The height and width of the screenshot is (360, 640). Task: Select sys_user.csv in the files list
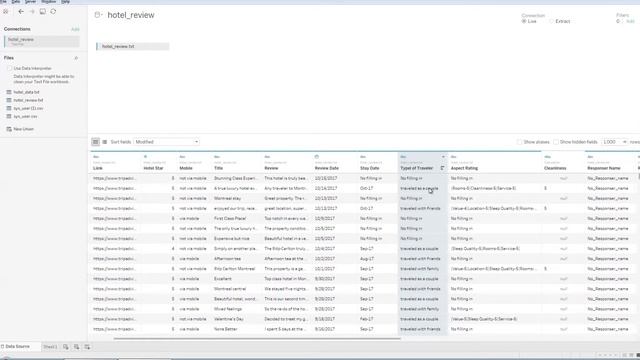click(x=25, y=116)
